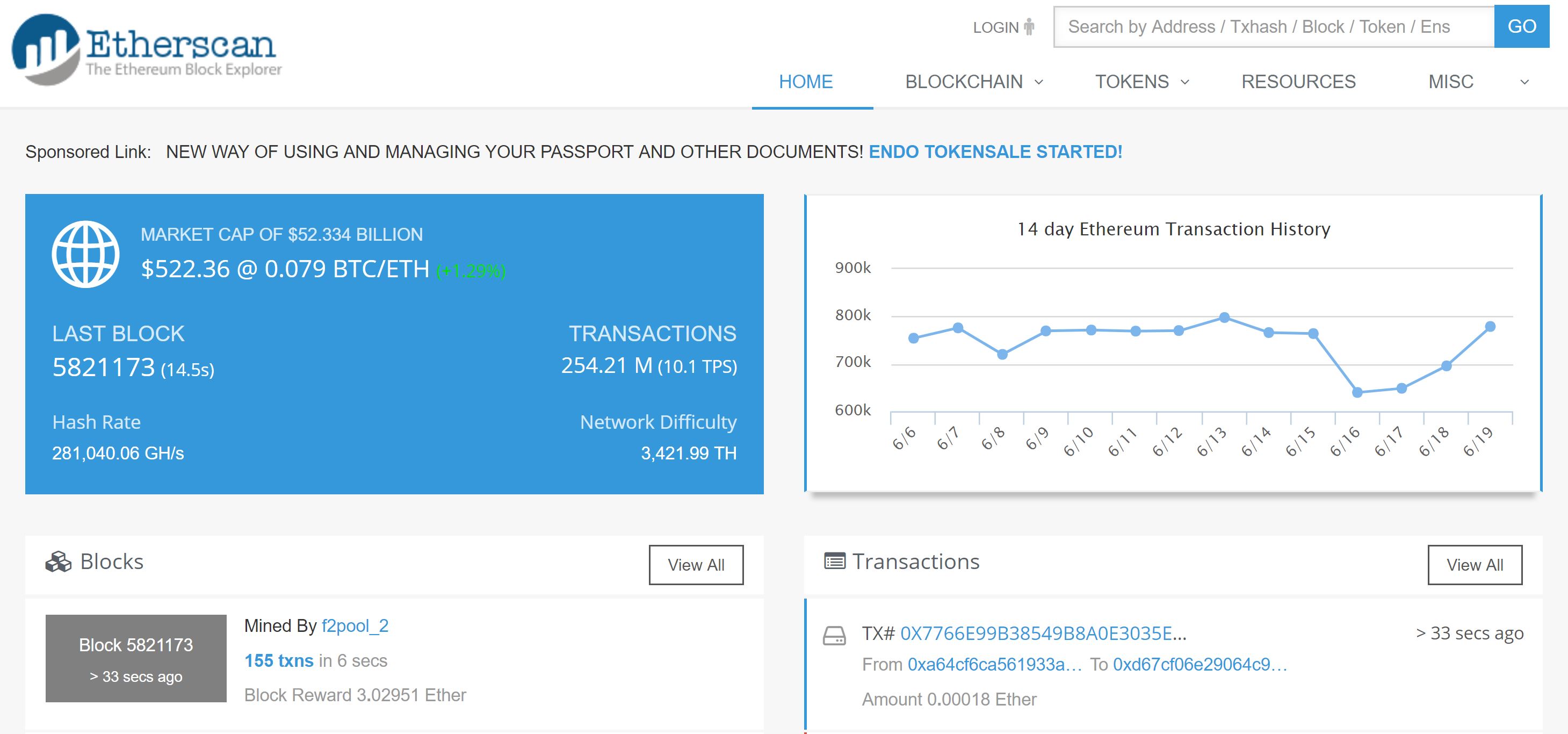1568x734 pixels.
Task: Click Block Reward 3.02951 Ether text
Action: (x=355, y=695)
